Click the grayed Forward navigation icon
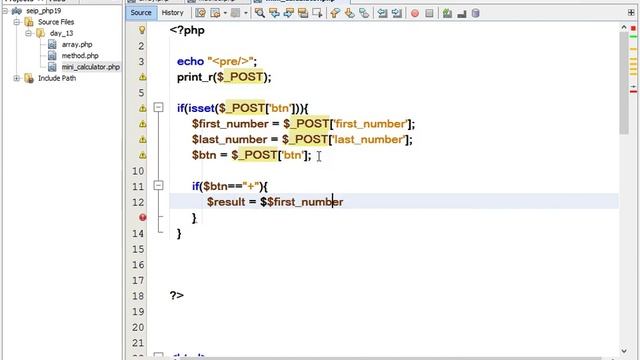The image size is (640, 360). pyautogui.click(x=236, y=13)
